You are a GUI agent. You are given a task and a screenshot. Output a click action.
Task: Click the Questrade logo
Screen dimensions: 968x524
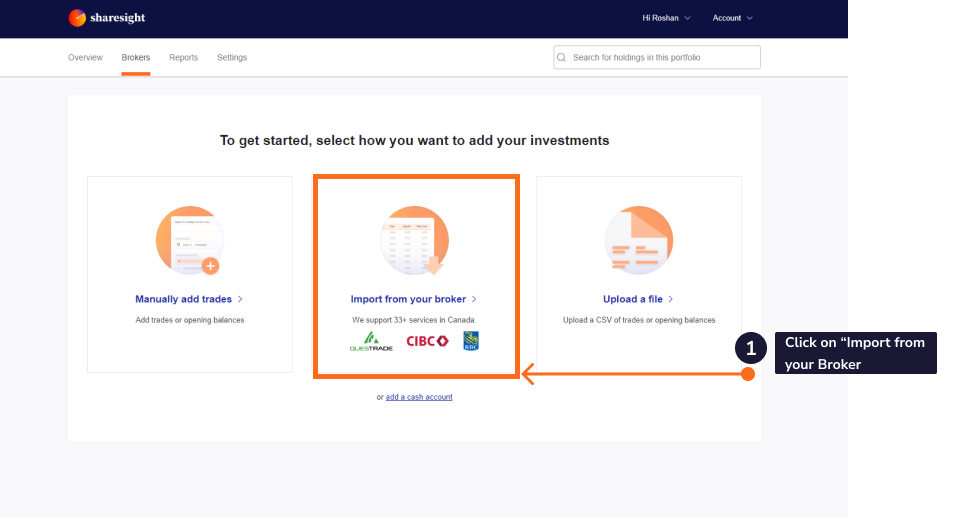pyautogui.click(x=371, y=341)
